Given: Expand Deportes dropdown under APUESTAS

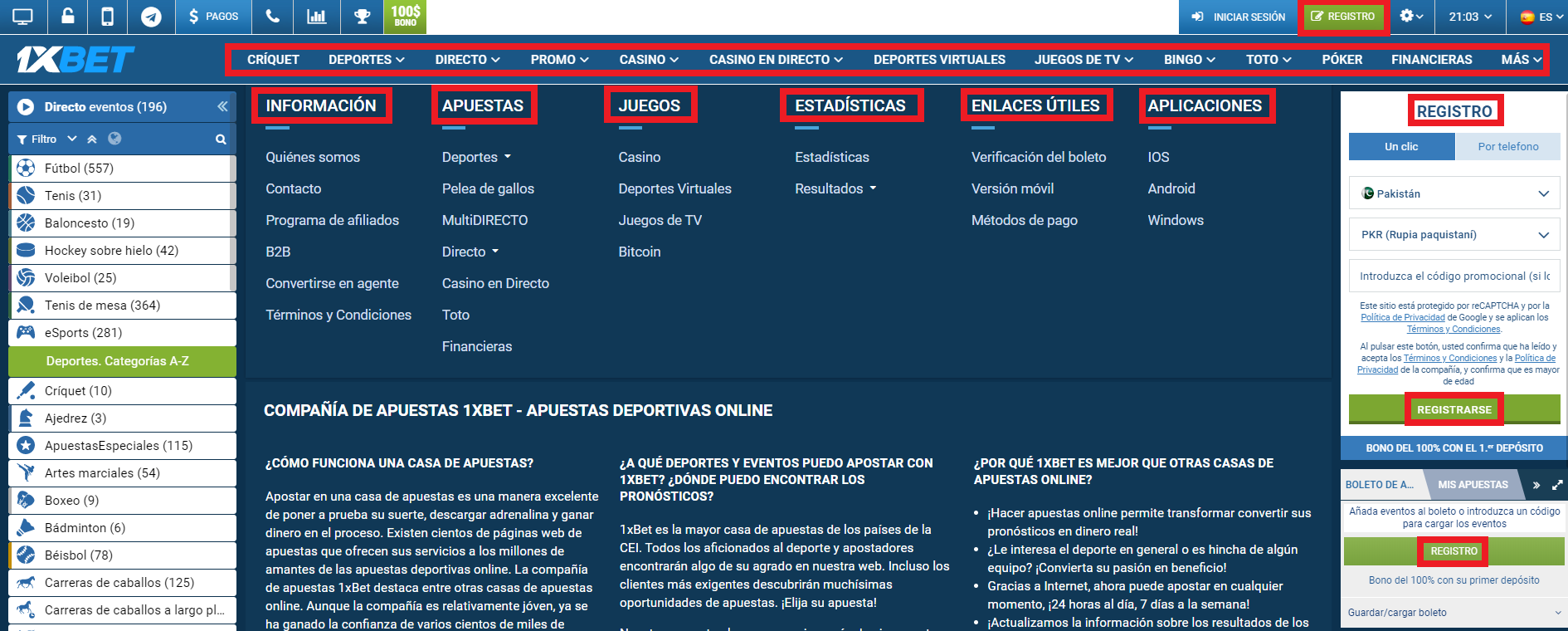Looking at the screenshot, I should tap(477, 157).
